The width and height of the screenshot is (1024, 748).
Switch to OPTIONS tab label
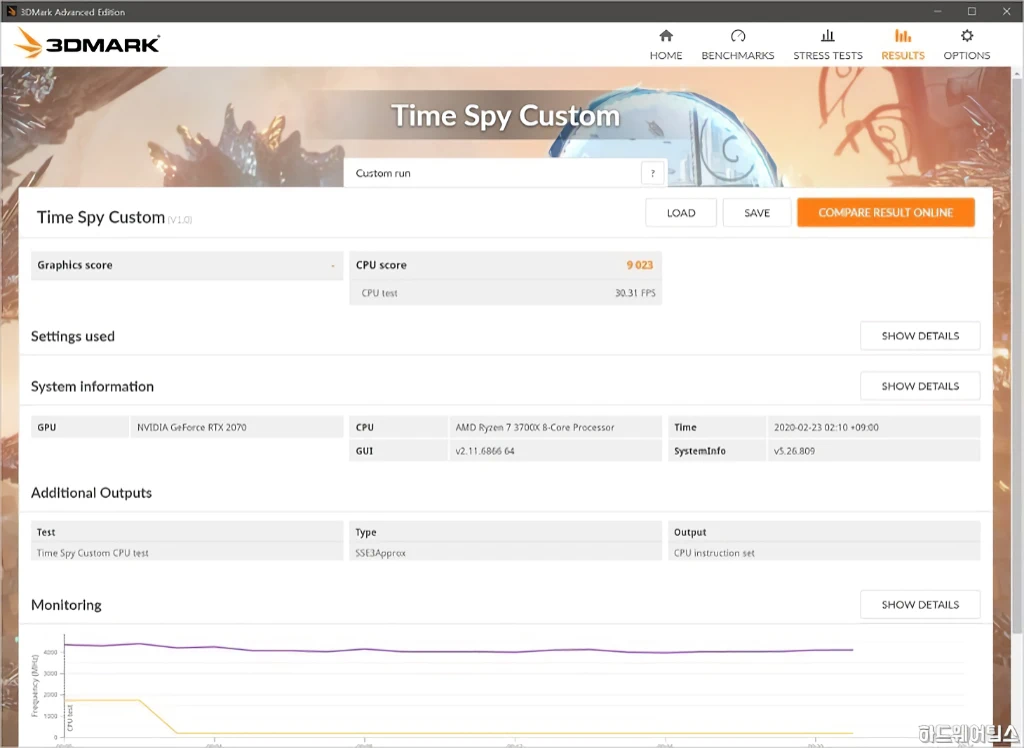tap(967, 56)
